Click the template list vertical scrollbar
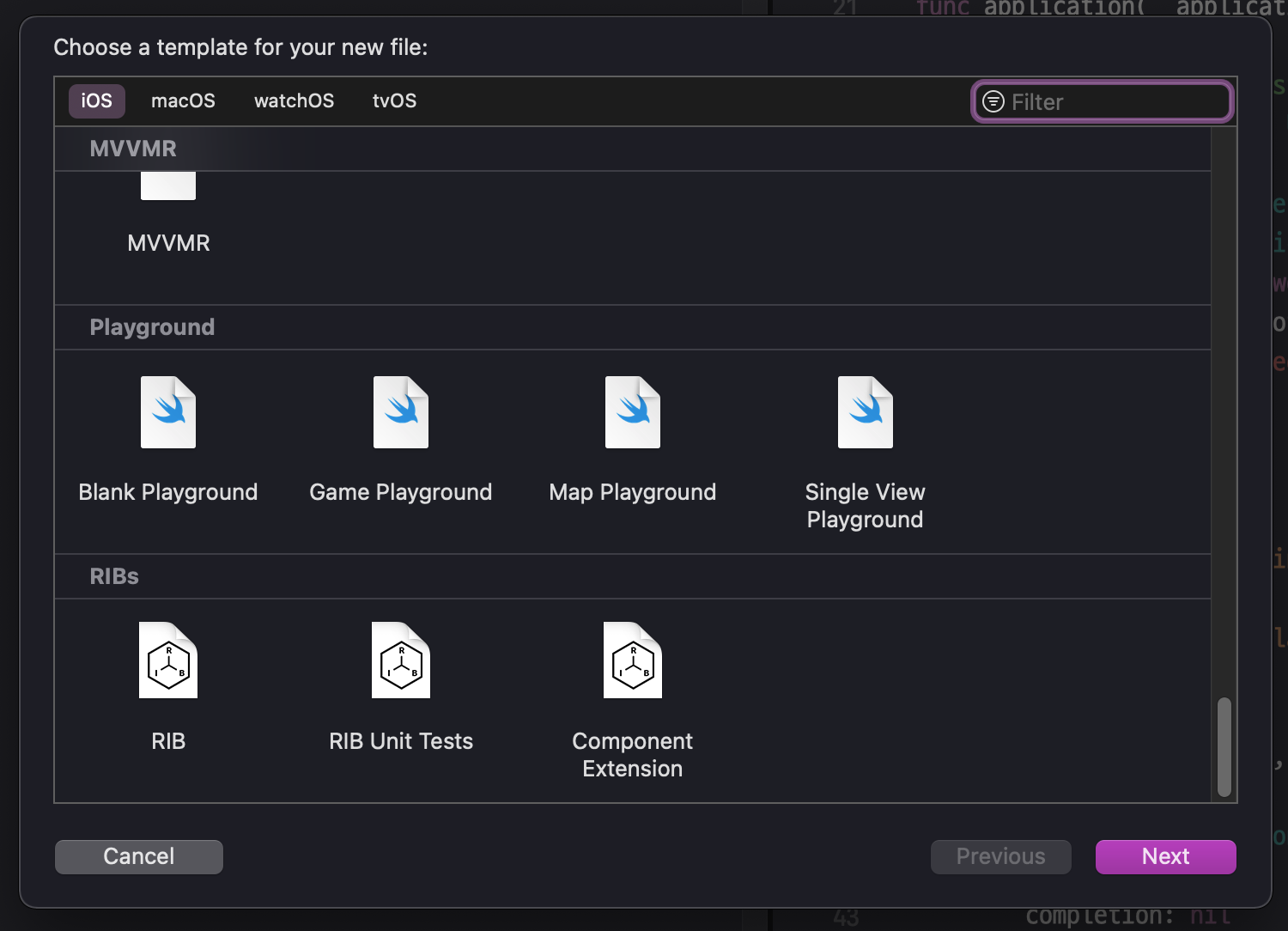1288x931 pixels. [1224, 747]
